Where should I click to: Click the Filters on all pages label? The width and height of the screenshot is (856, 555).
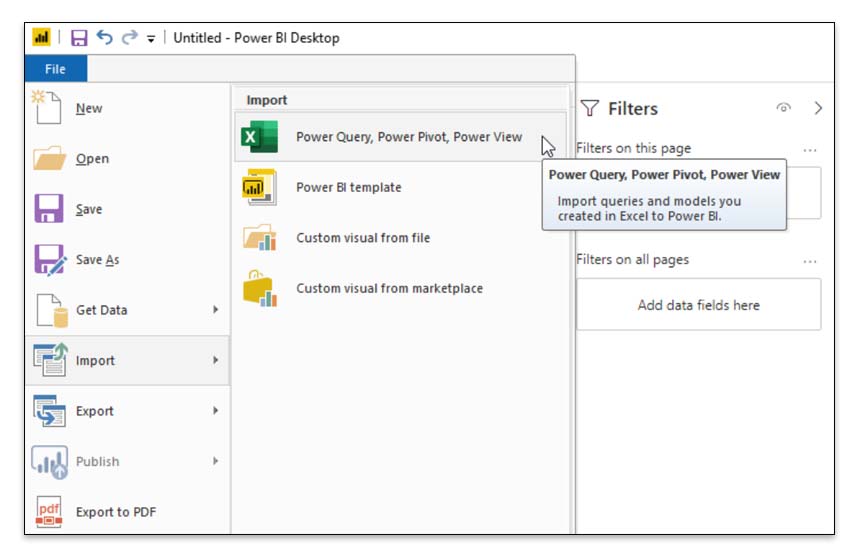point(632,260)
